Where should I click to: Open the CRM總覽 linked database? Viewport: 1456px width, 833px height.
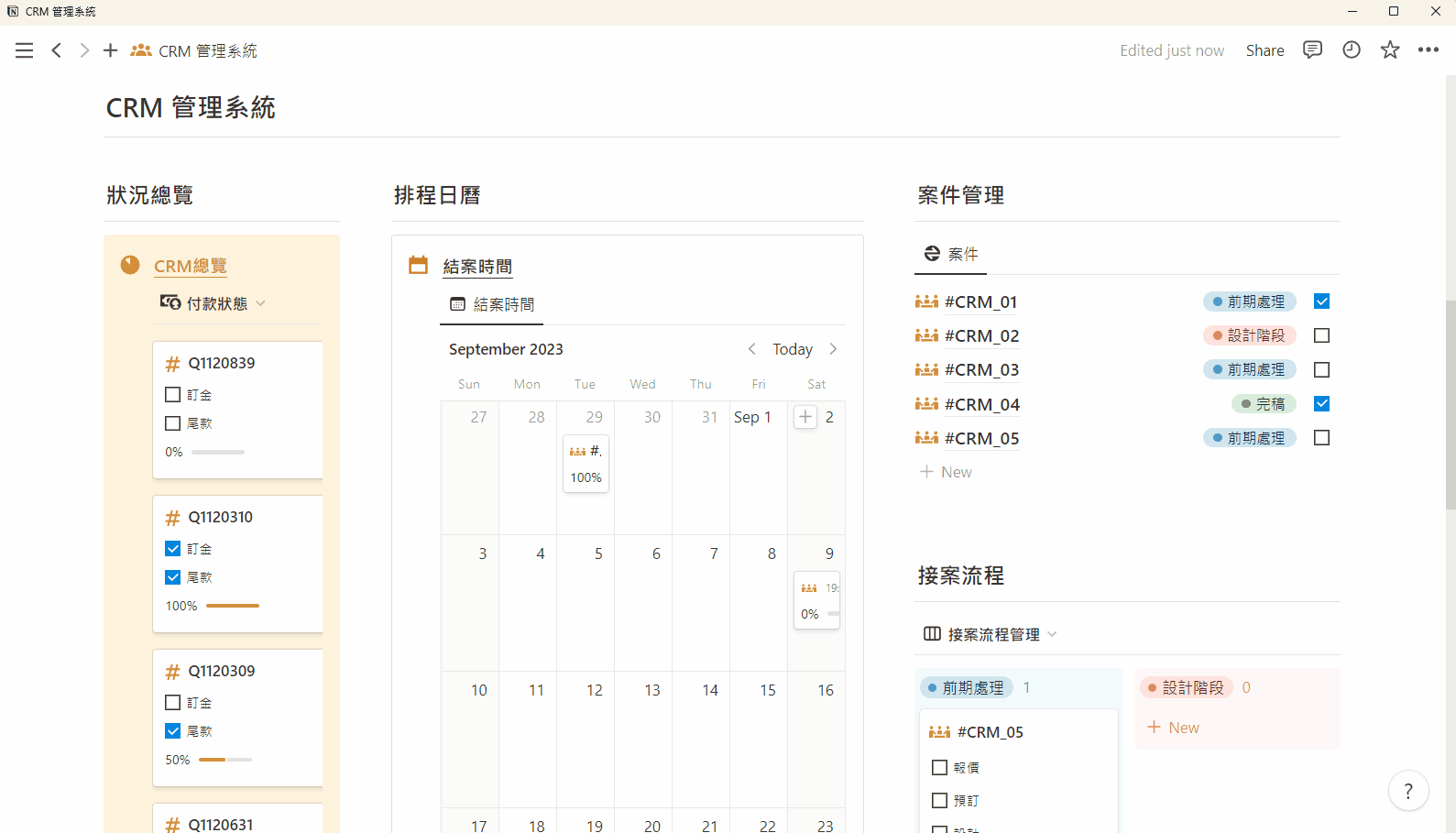coord(191,266)
